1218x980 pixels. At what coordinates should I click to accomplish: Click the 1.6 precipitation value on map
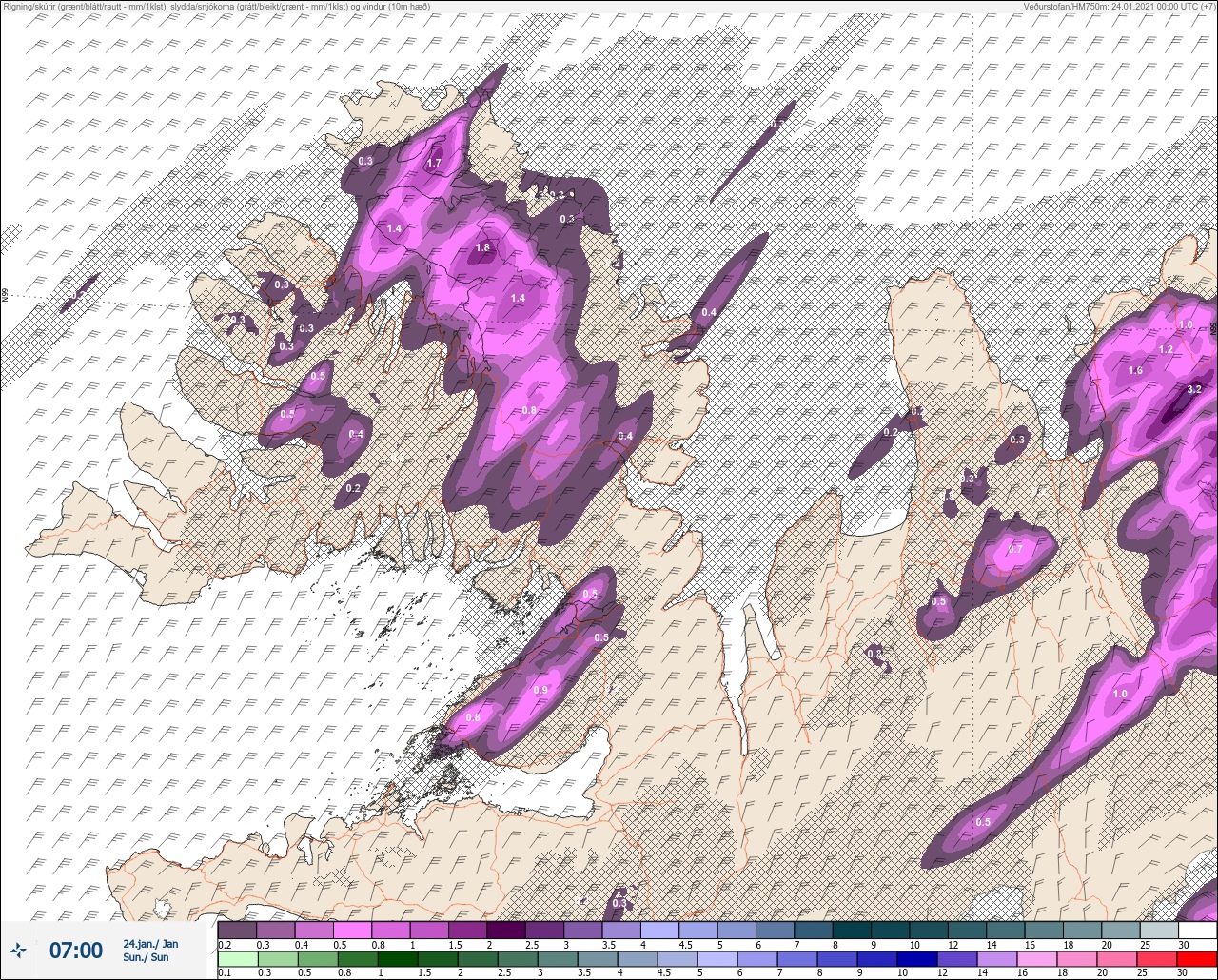pyautogui.click(x=1134, y=371)
